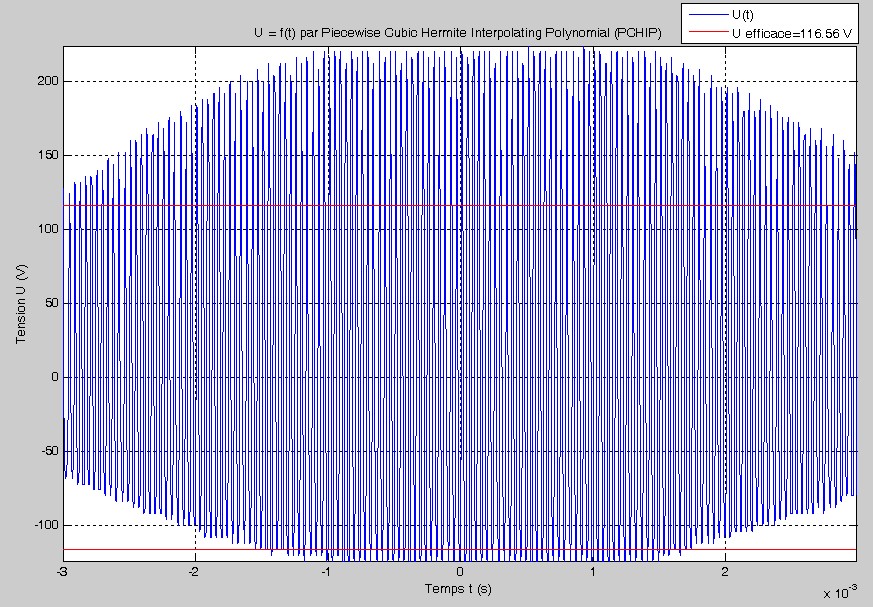Click the y-axis tick label 50
Image resolution: width=873 pixels, height=607 pixels.
tap(50, 303)
